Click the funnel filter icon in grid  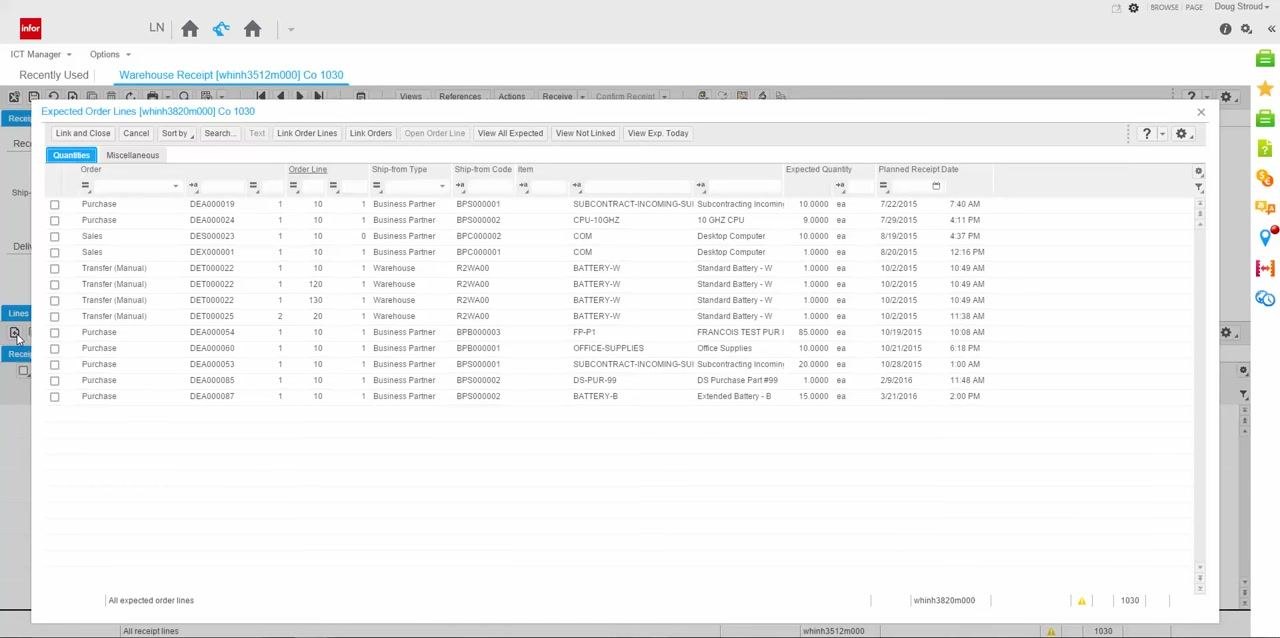[x=1198, y=187]
